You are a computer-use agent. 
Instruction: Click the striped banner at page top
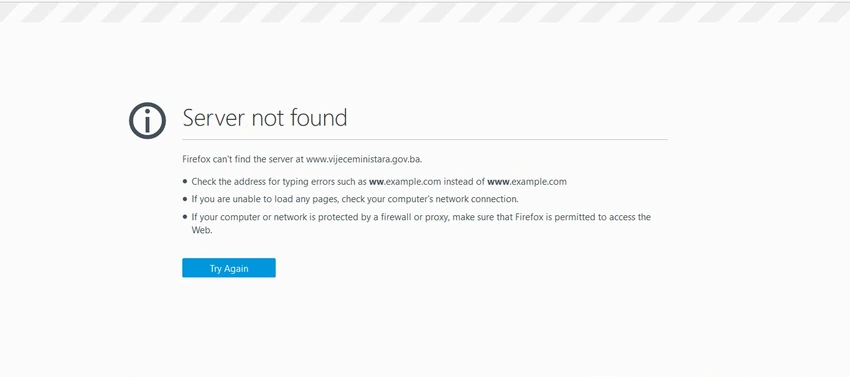(425, 12)
